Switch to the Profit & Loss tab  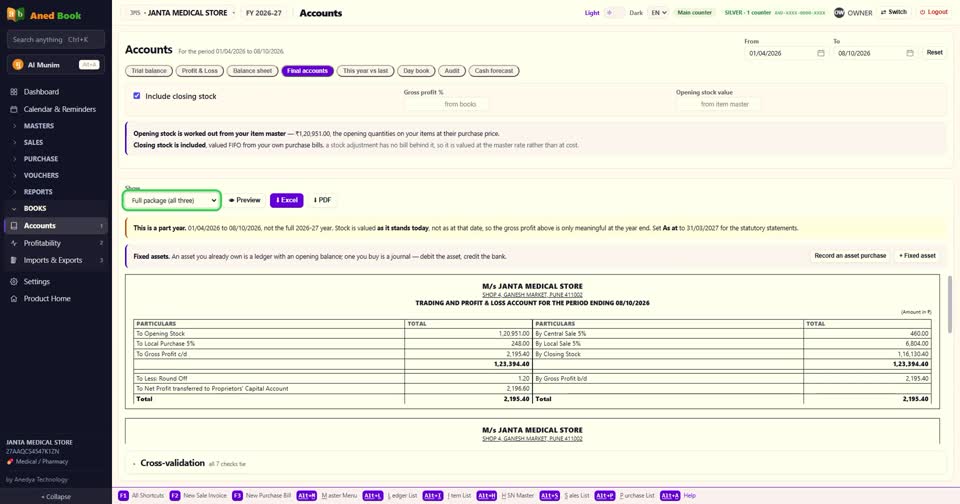[200, 71]
